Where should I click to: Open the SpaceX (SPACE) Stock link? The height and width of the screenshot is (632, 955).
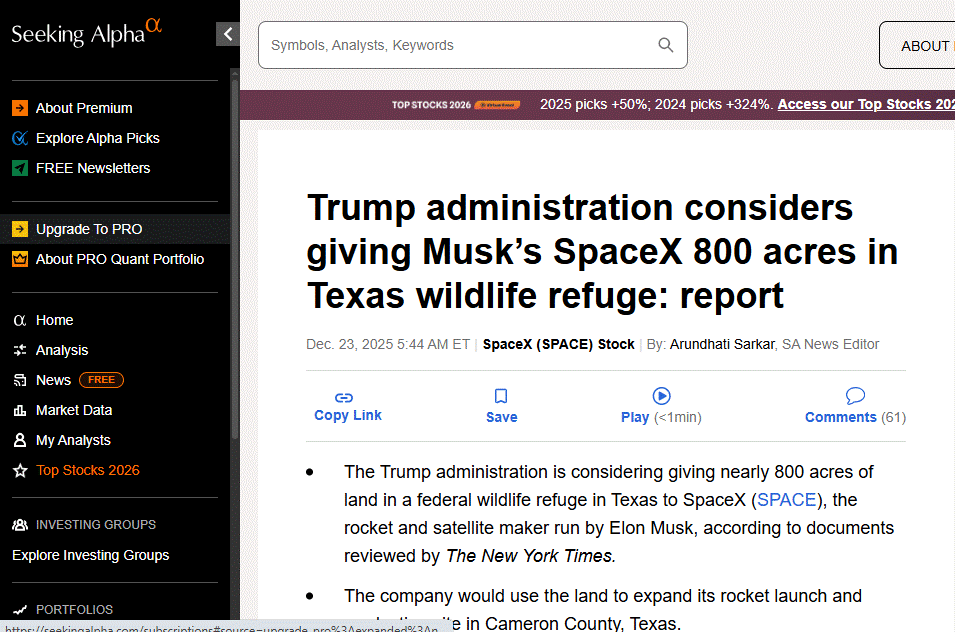(558, 344)
